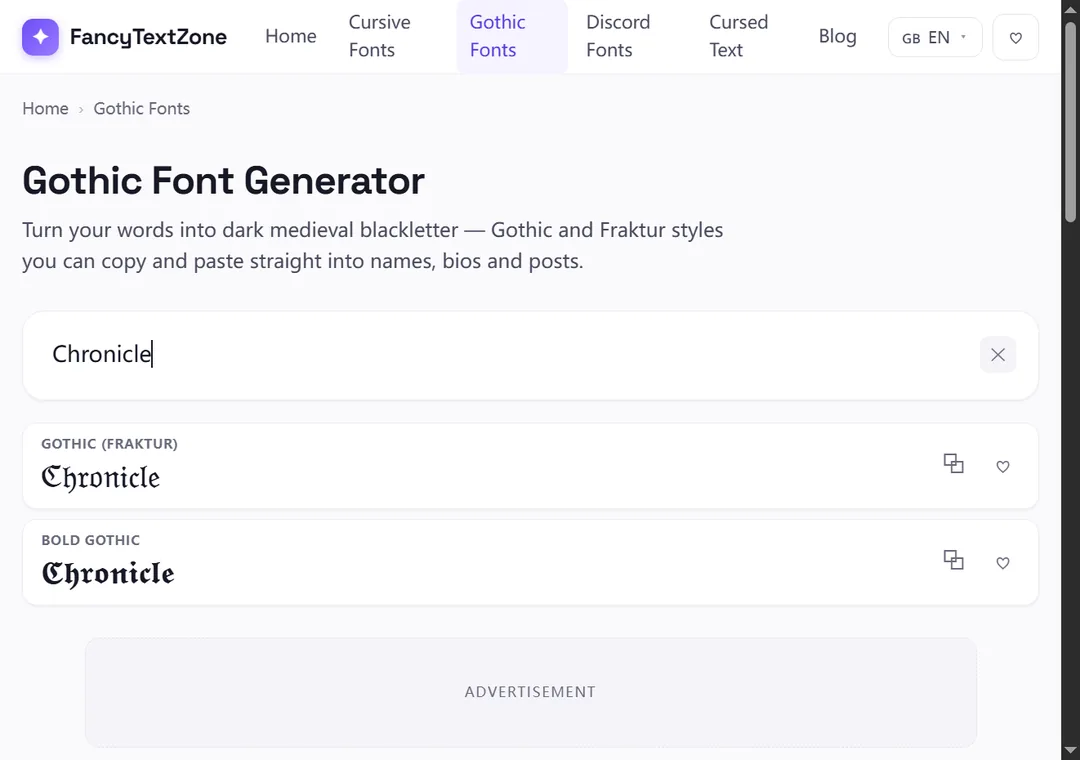This screenshot has height=760, width=1080.
Task: Open the EN language dropdown
Action: (x=935, y=37)
